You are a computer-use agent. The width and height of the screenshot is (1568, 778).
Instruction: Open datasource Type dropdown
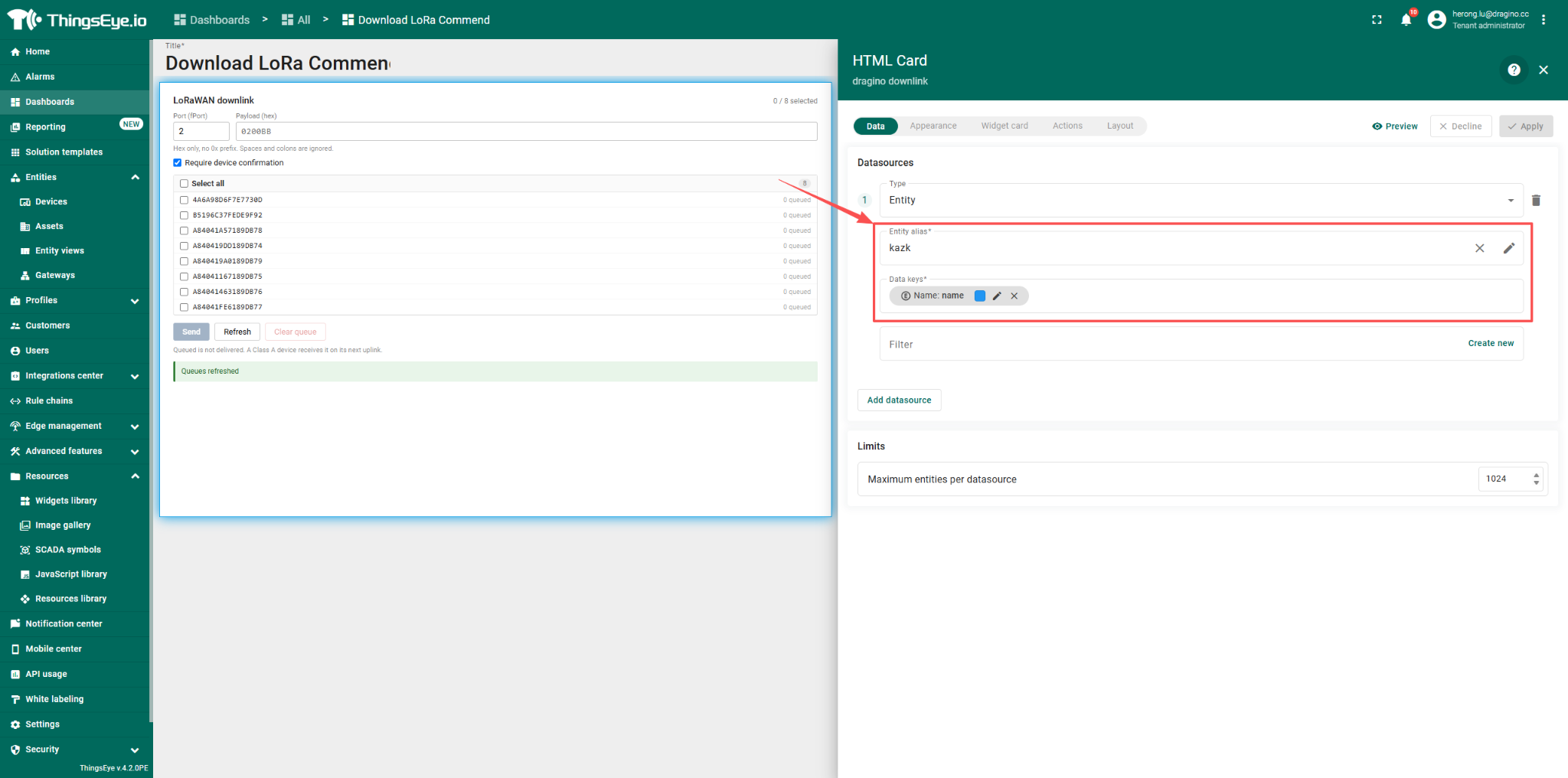tap(1201, 201)
